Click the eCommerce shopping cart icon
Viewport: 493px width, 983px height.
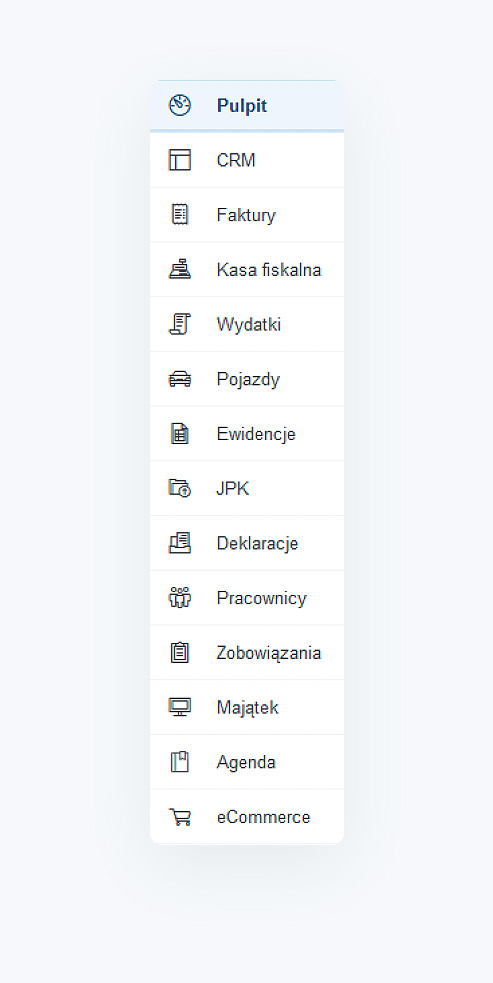pyautogui.click(x=180, y=816)
